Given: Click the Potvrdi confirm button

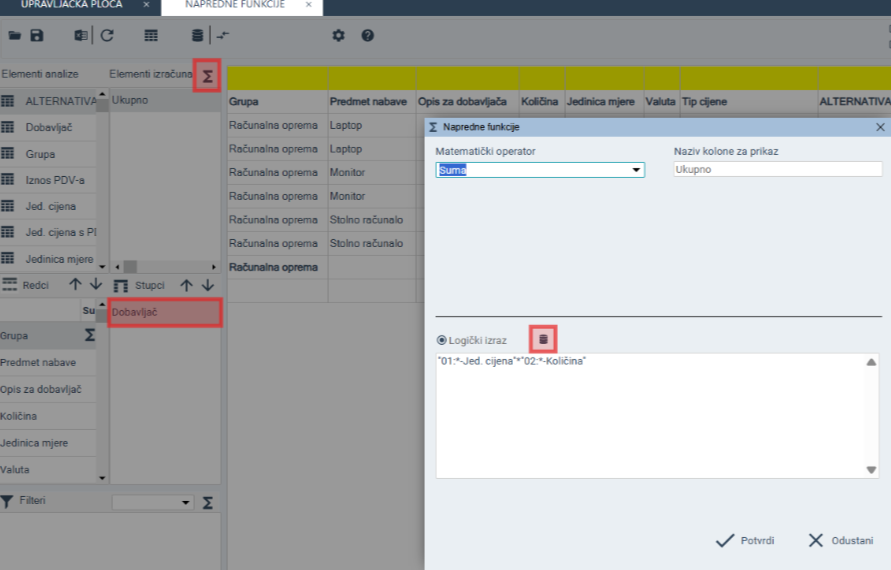Looking at the screenshot, I should (745, 540).
